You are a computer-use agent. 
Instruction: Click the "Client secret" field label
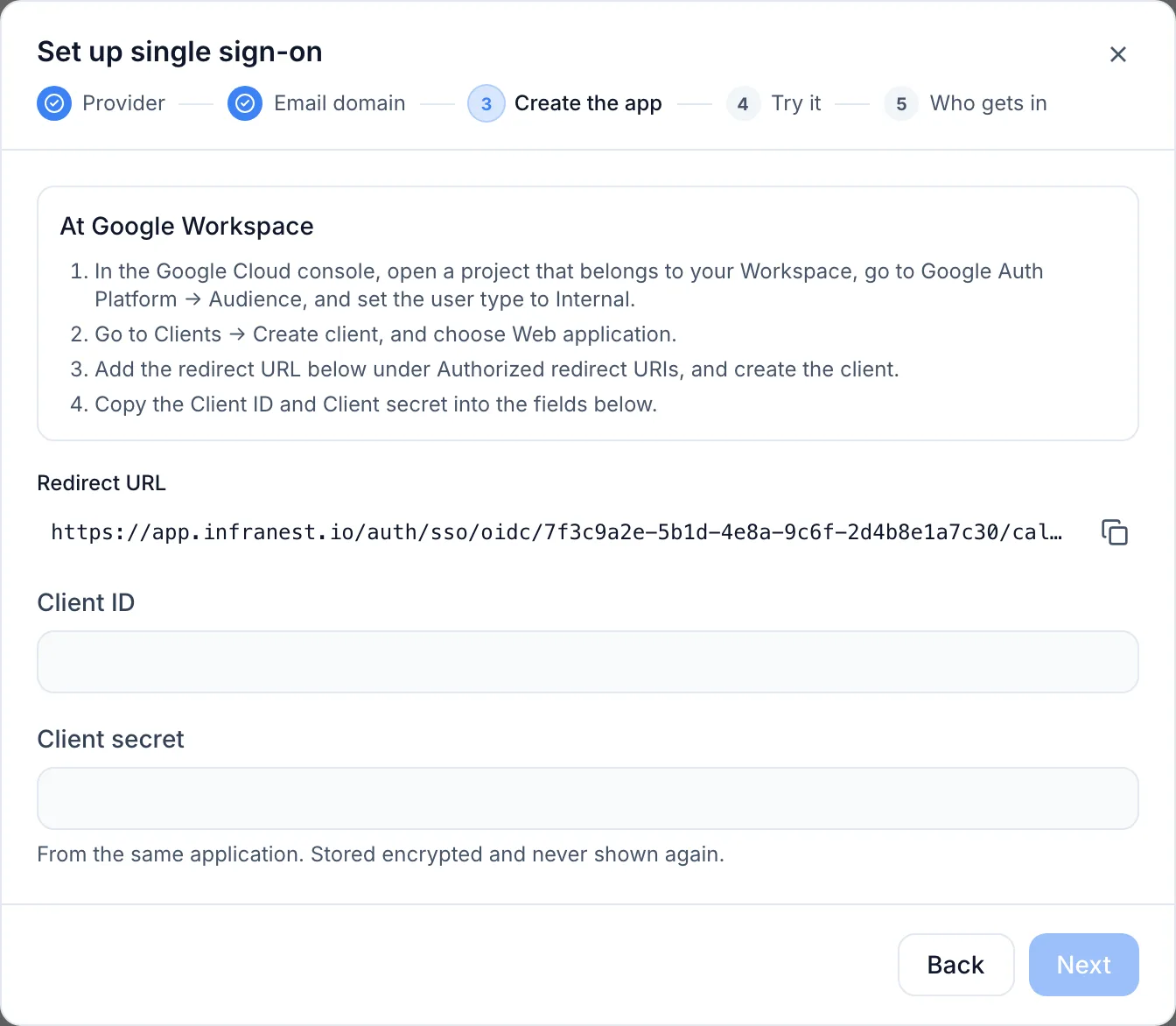110,739
